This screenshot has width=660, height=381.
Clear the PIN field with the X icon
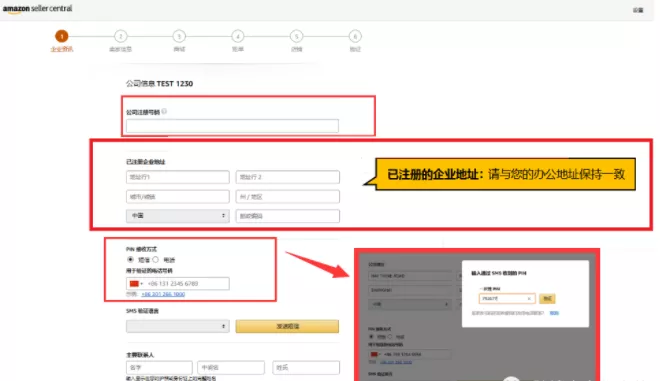(529, 298)
